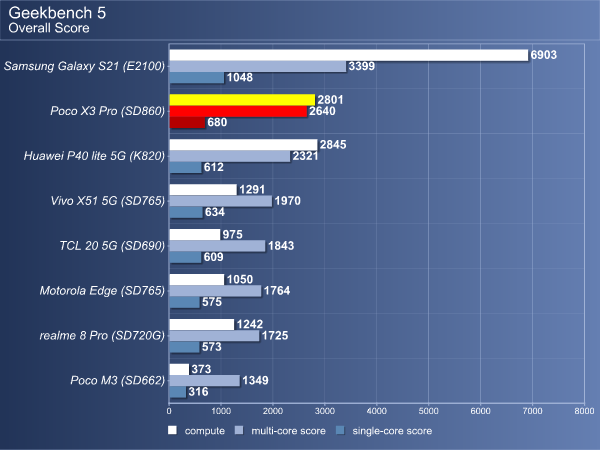Select the 'single-core score' legend label

click(392, 431)
